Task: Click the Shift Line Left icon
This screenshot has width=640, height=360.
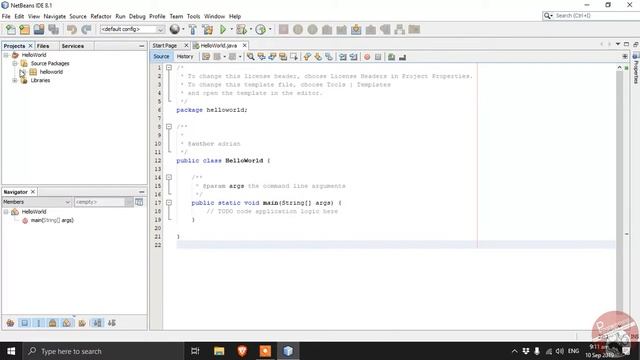Action: point(343,57)
